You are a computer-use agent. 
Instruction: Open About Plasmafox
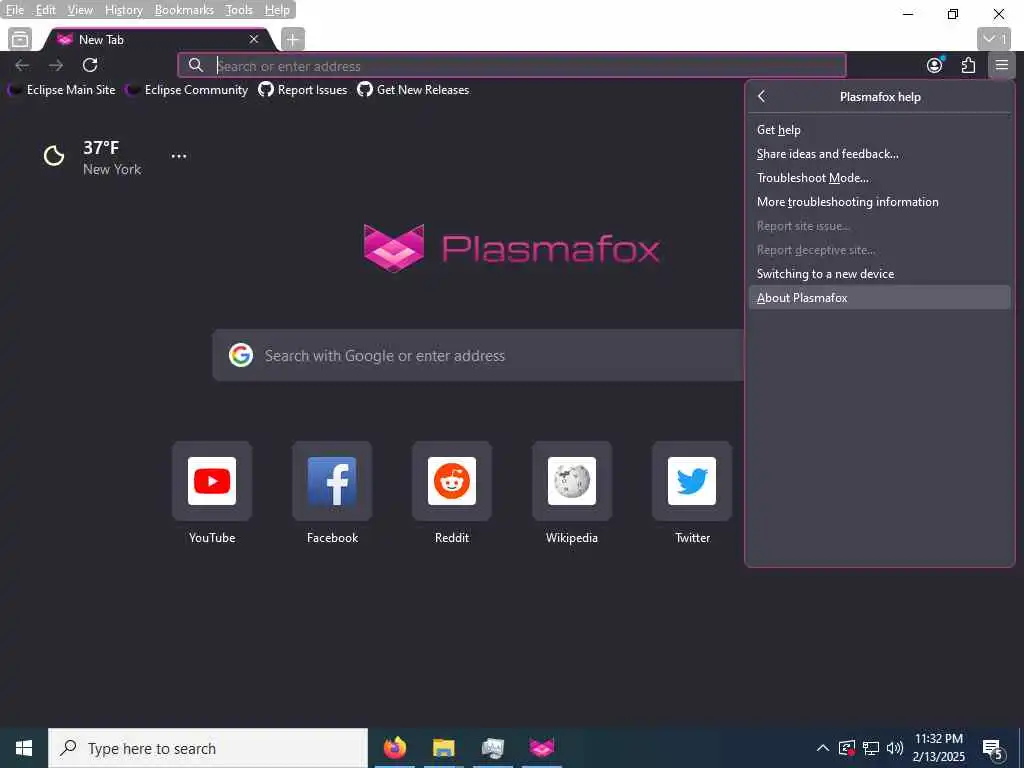(x=879, y=298)
